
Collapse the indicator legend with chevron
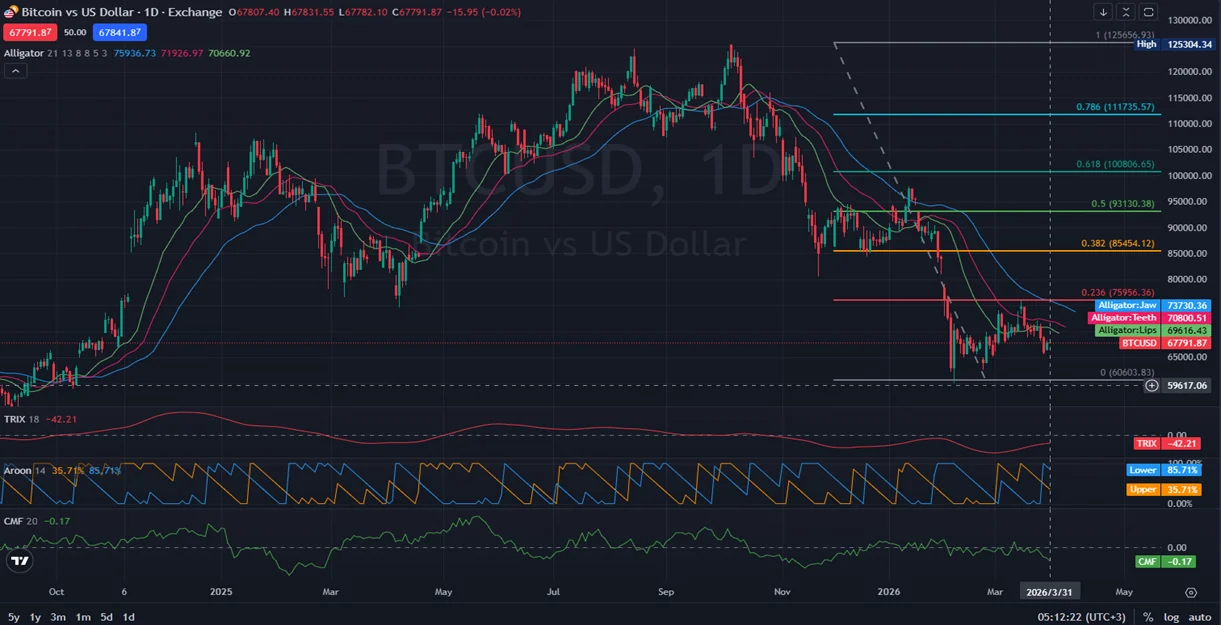pos(15,71)
